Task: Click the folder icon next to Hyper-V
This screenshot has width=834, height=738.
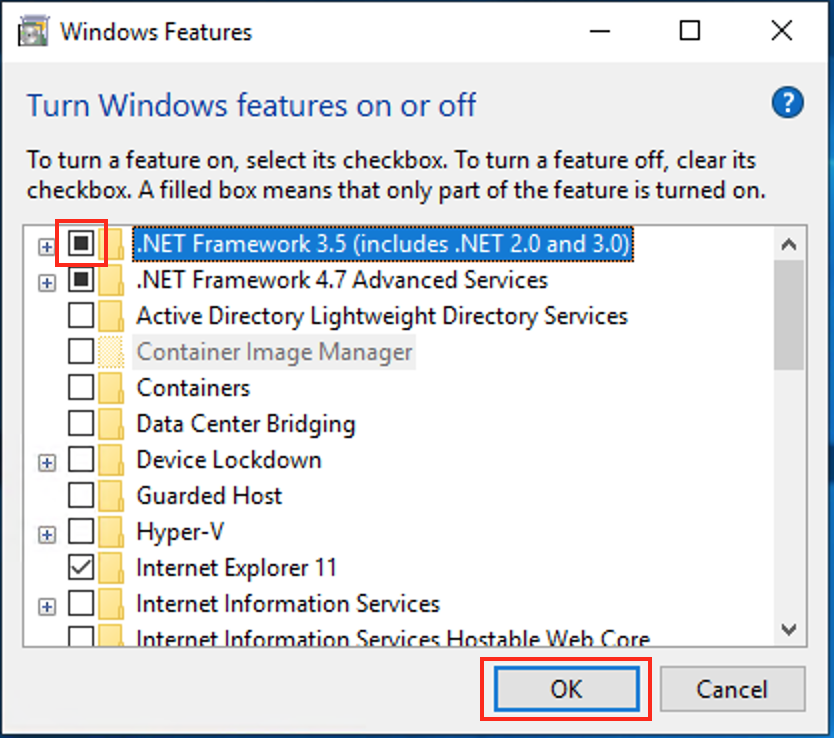Action: point(112,532)
